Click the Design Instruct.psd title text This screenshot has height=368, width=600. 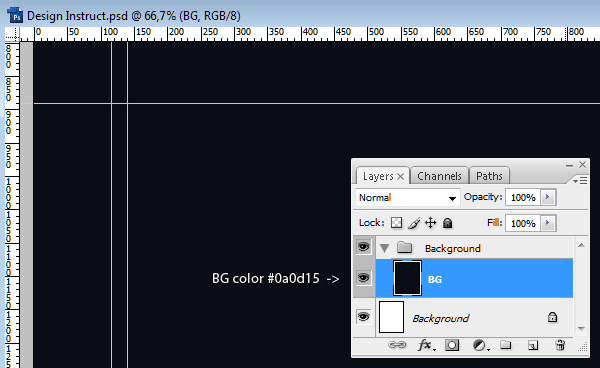tap(134, 16)
